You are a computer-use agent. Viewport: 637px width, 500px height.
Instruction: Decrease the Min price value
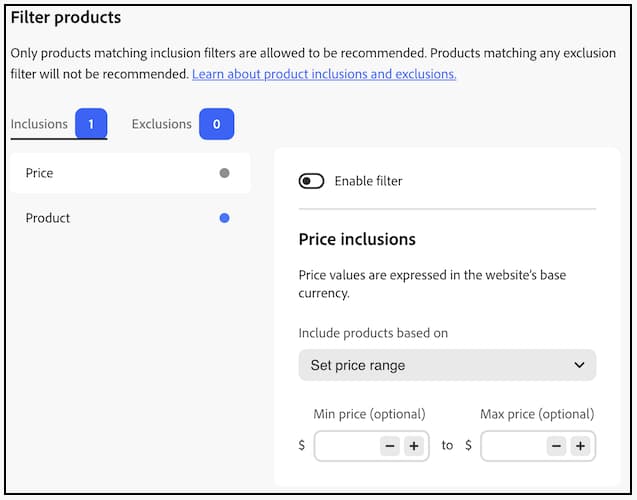390,446
